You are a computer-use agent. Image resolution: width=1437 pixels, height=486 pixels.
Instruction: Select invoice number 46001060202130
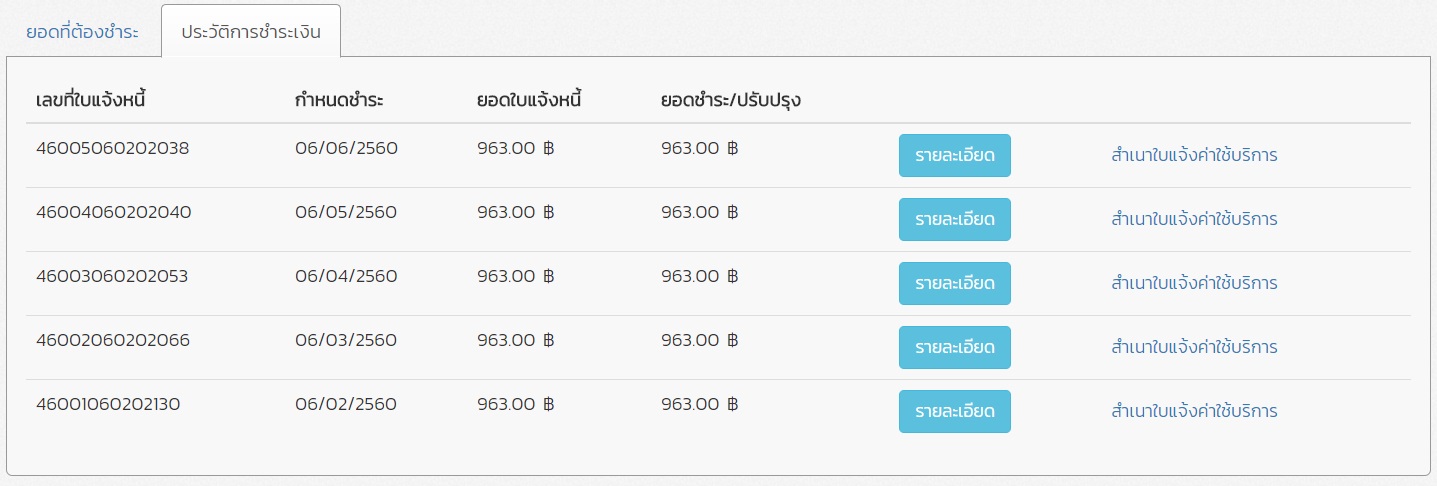(x=108, y=404)
